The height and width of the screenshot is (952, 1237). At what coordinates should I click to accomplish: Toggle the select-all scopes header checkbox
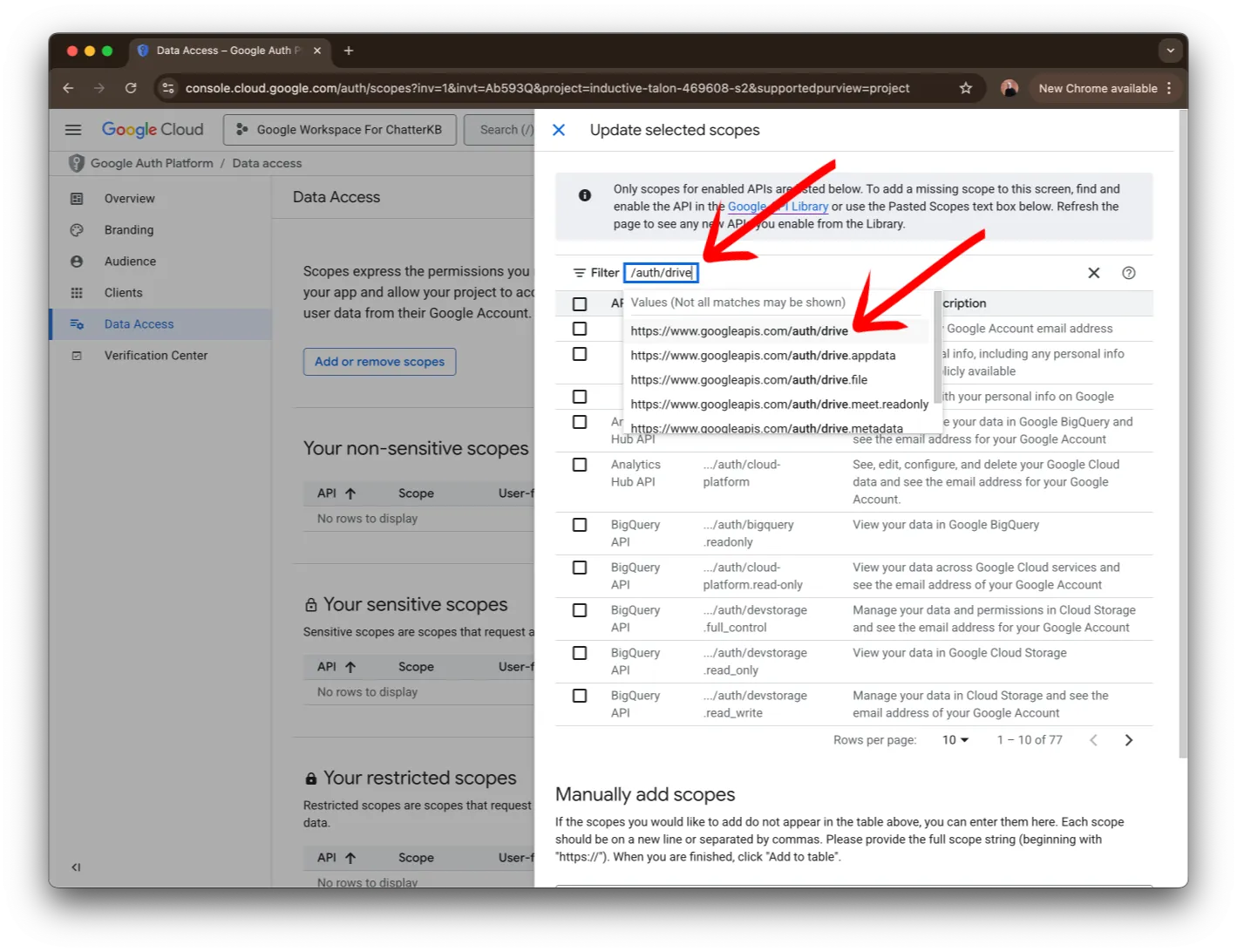[x=580, y=304]
